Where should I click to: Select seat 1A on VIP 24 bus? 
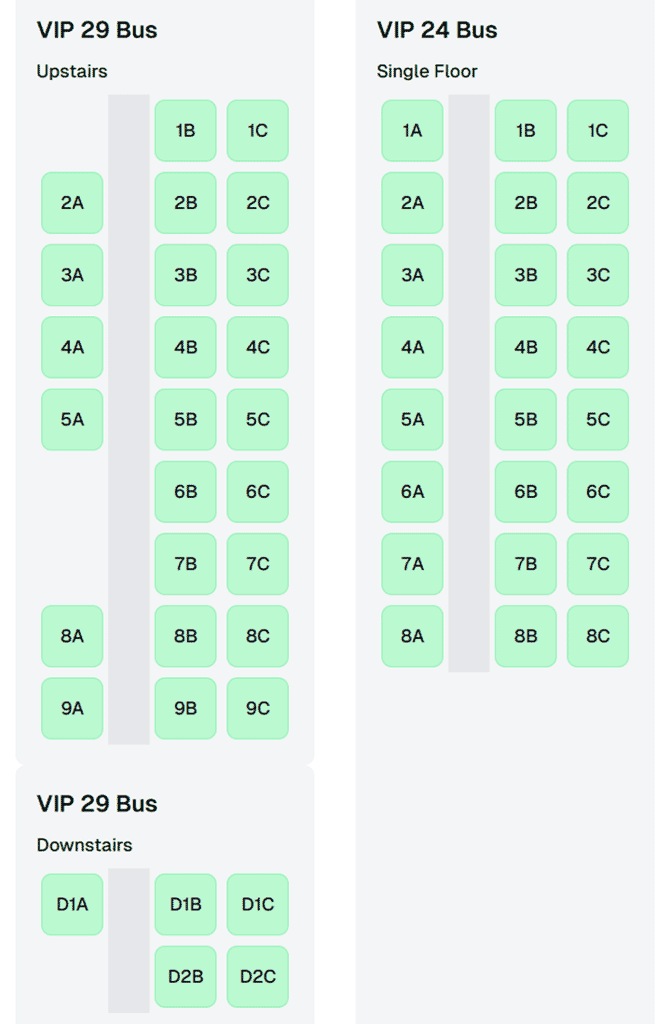tap(412, 130)
